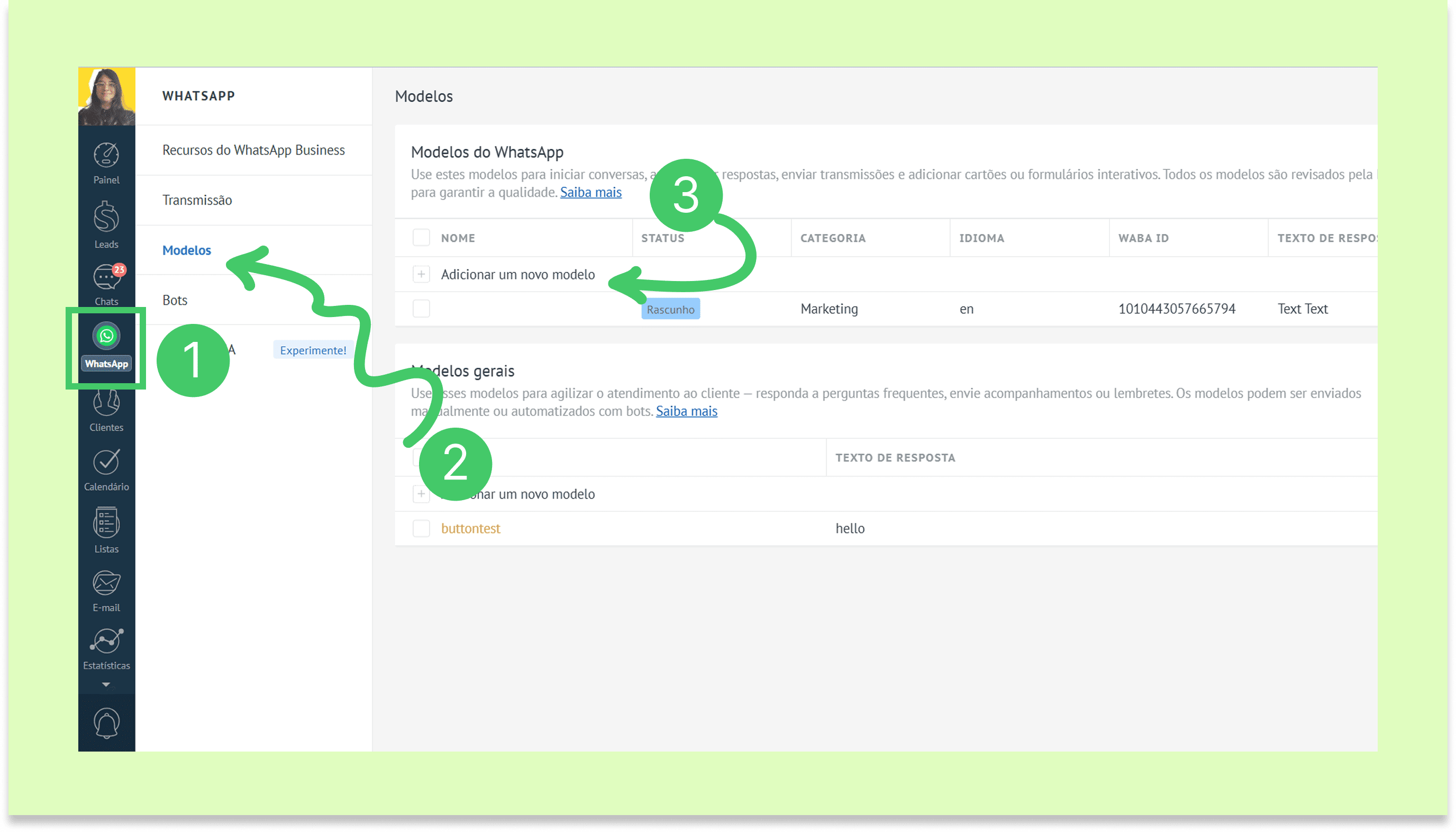
Task: Open the buttontest template link
Action: pos(470,528)
